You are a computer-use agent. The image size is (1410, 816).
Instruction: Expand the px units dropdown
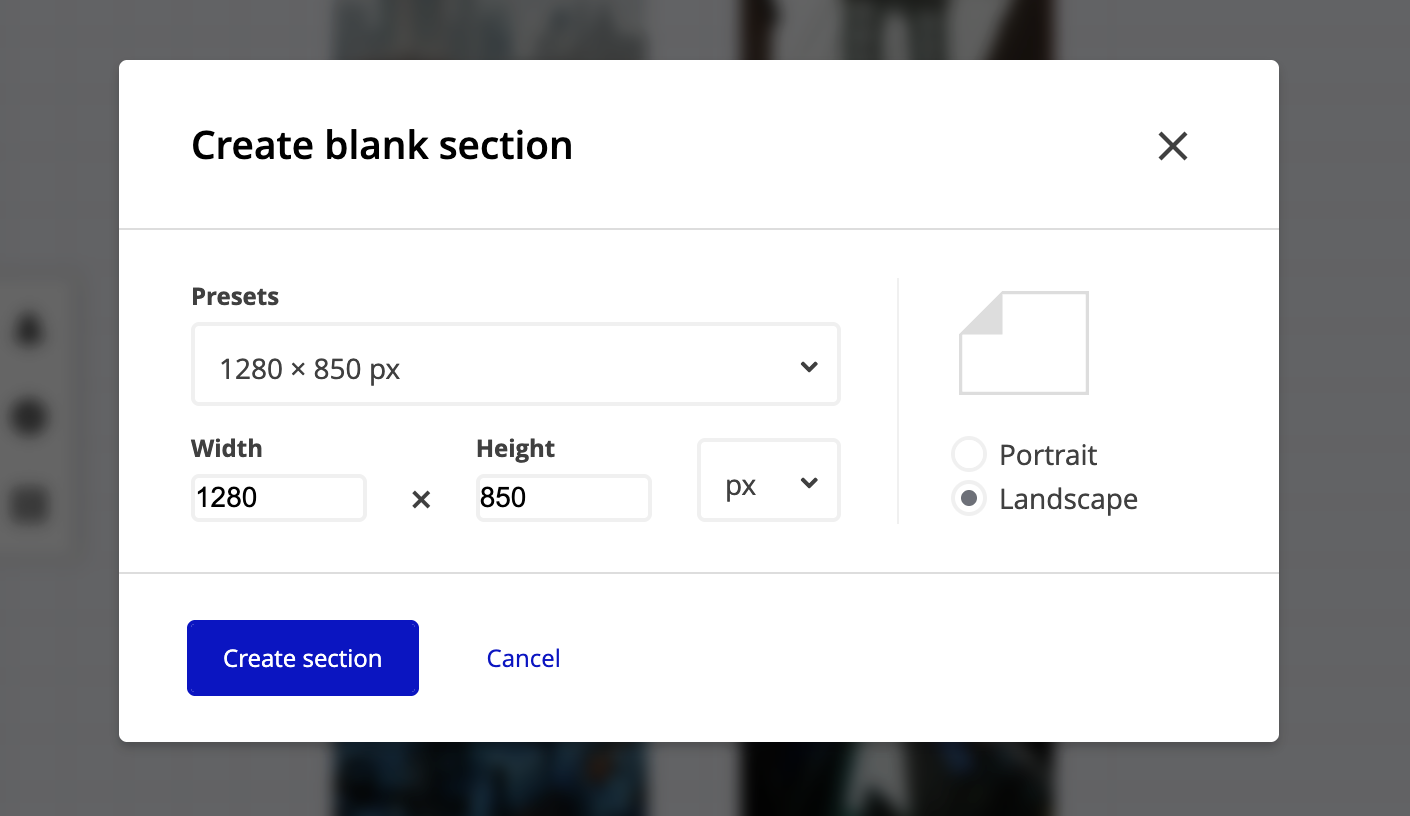tap(768, 480)
